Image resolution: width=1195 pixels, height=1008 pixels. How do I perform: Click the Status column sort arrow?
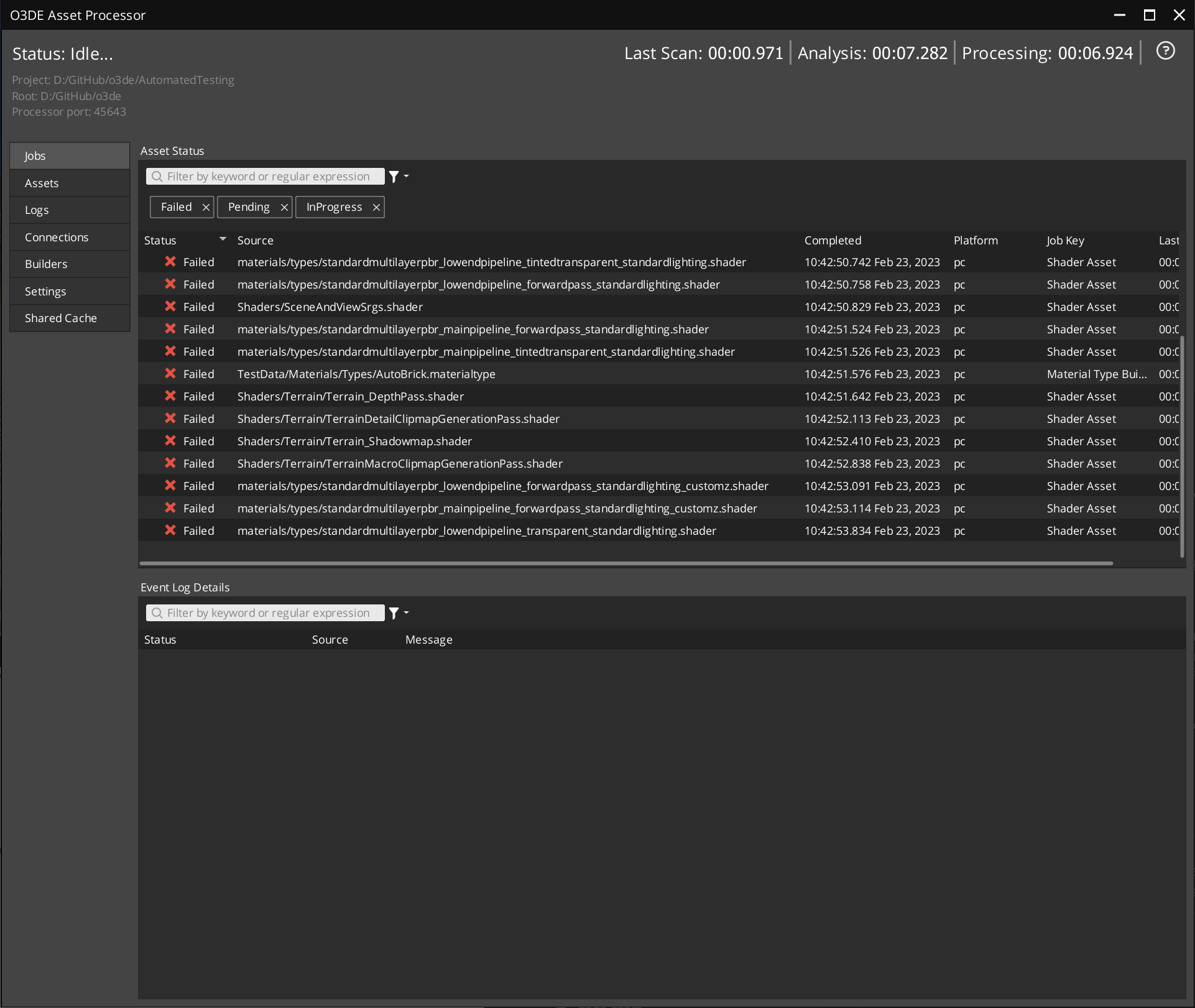223,239
